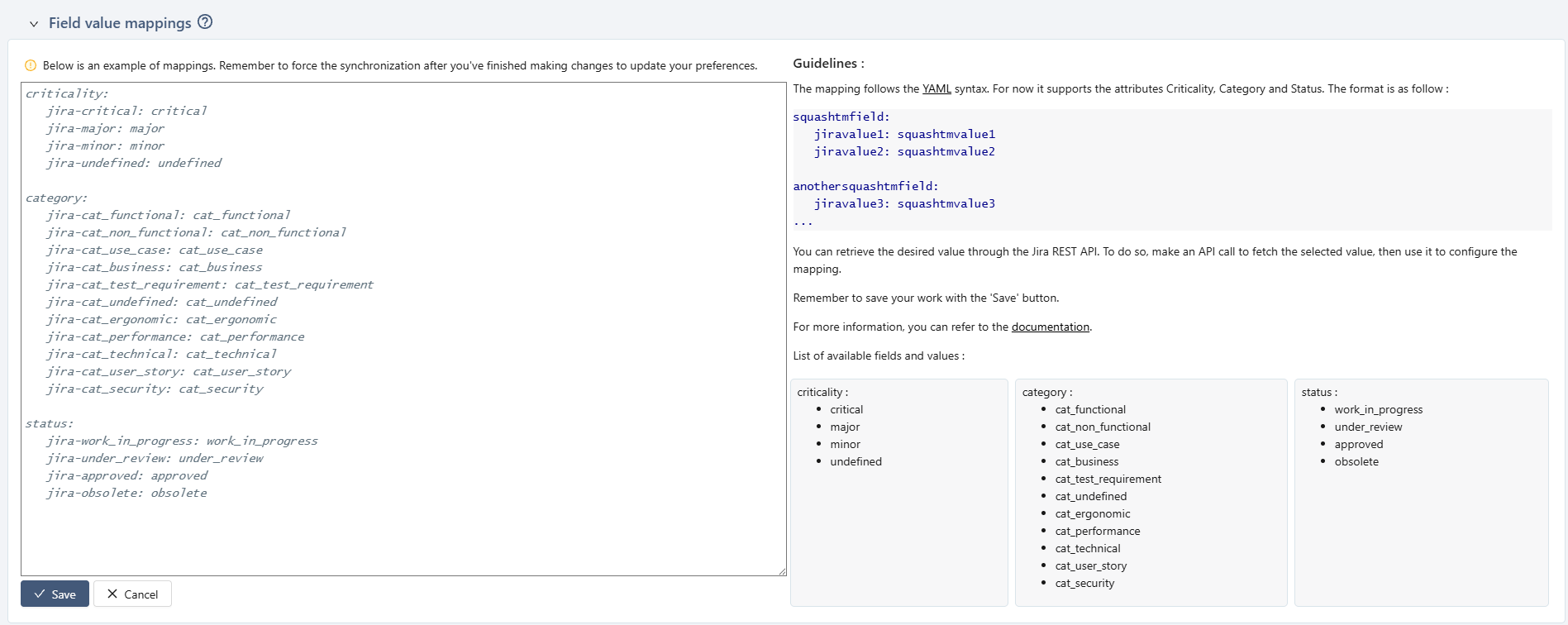Click the 'category :' list header
The image size is (1568, 625).
pyautogui.click(x=1047, y=392)
